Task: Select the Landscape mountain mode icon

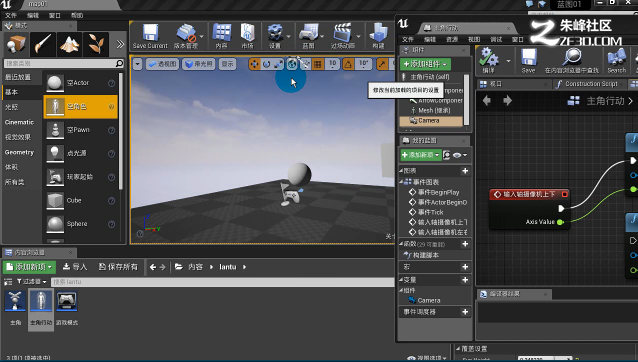Action: (69, 44)
